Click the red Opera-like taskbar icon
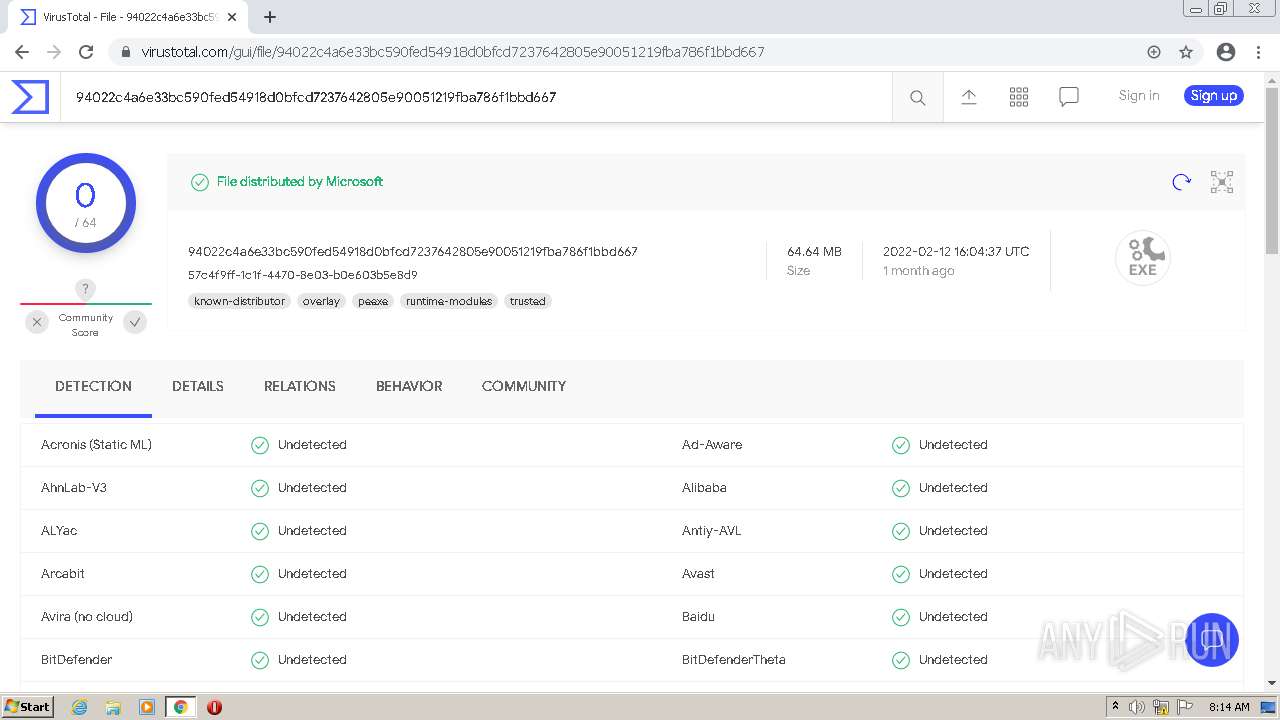Viewport: 1280px width, 720px height. coord(214,707)
